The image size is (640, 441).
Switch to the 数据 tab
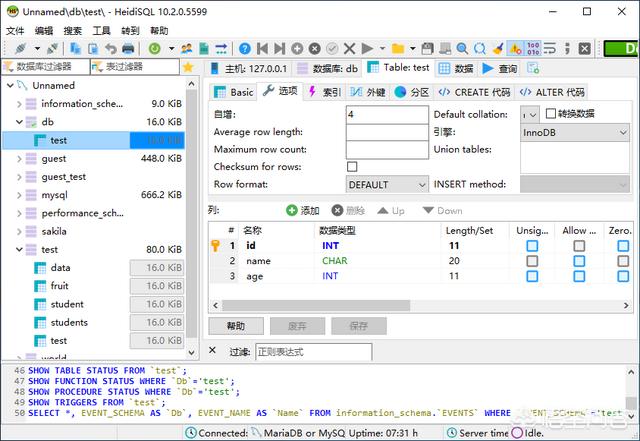tap(456, 69)
